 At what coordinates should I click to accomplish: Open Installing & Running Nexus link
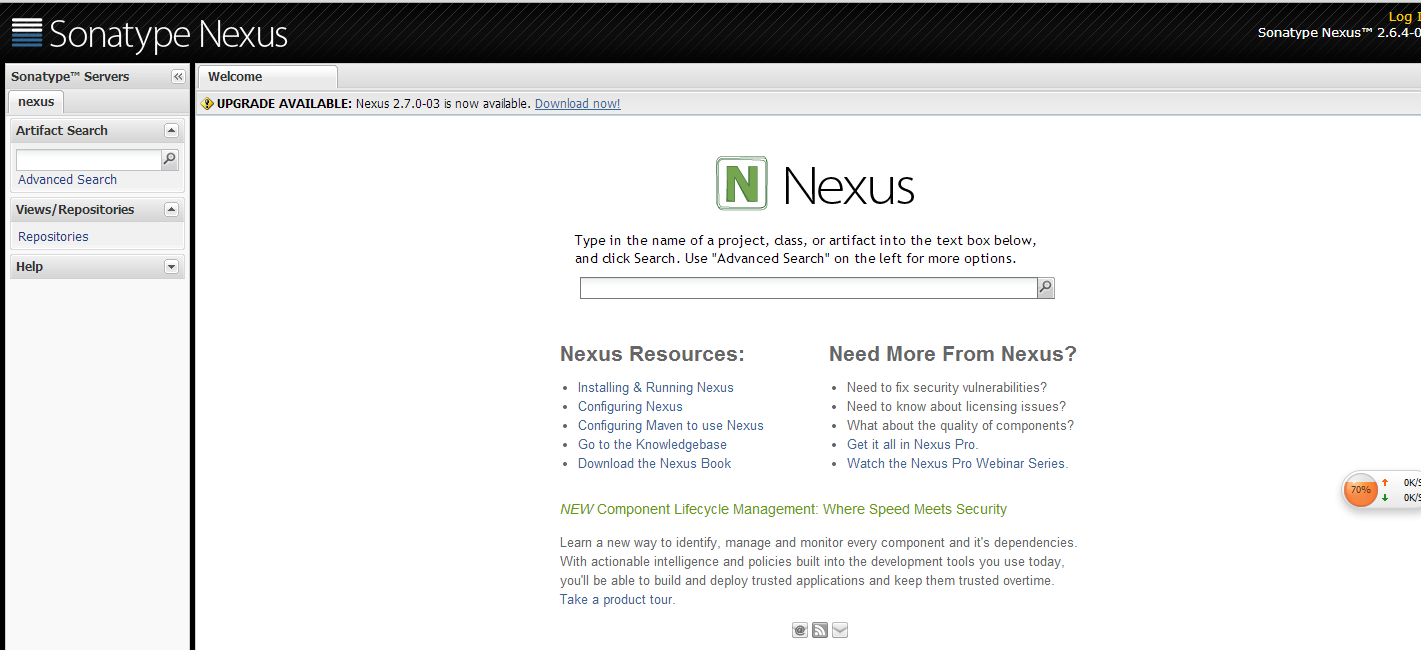pyautogui.click(x=656, y=388)
